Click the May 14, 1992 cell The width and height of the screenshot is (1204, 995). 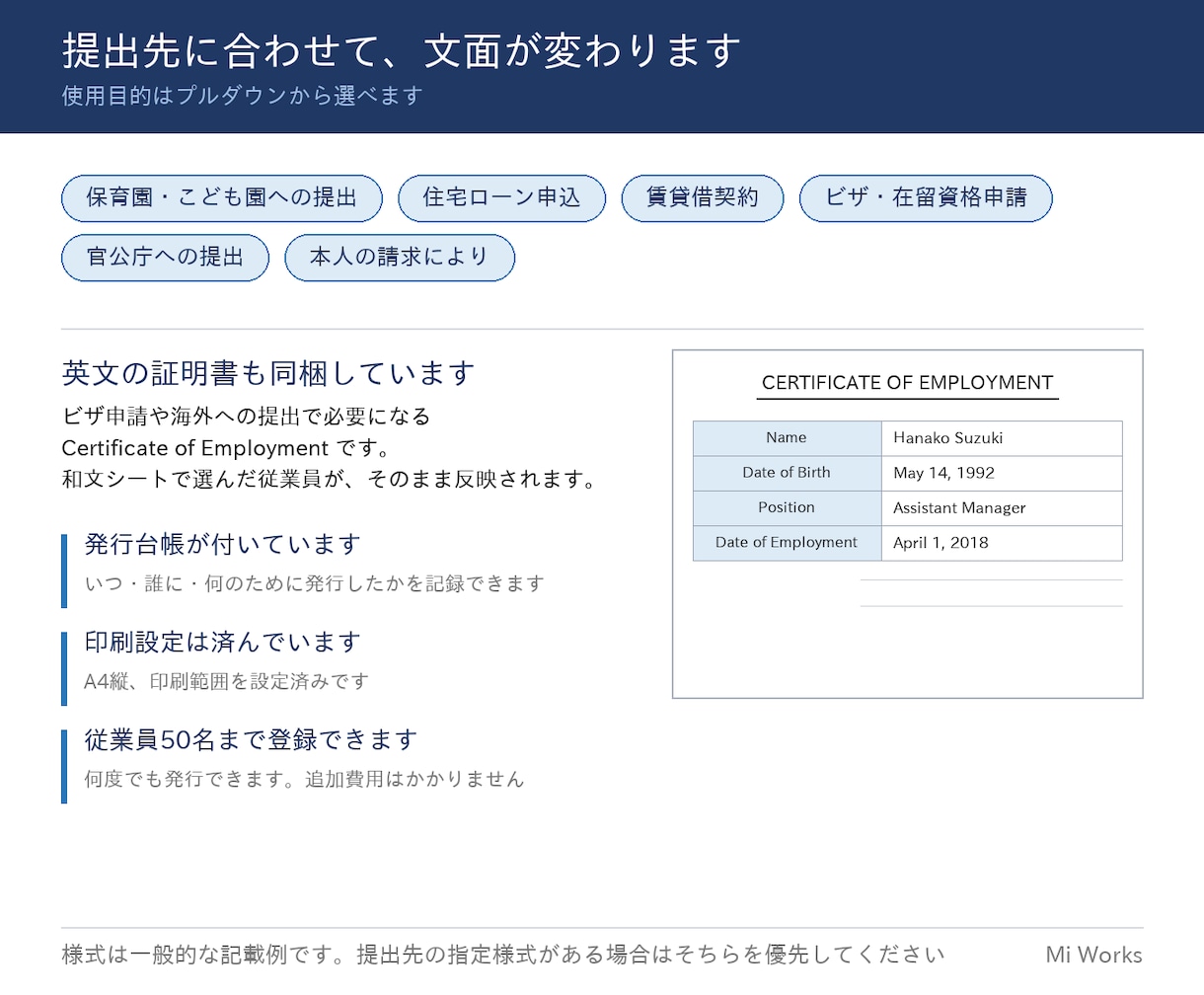[1002, 473]
